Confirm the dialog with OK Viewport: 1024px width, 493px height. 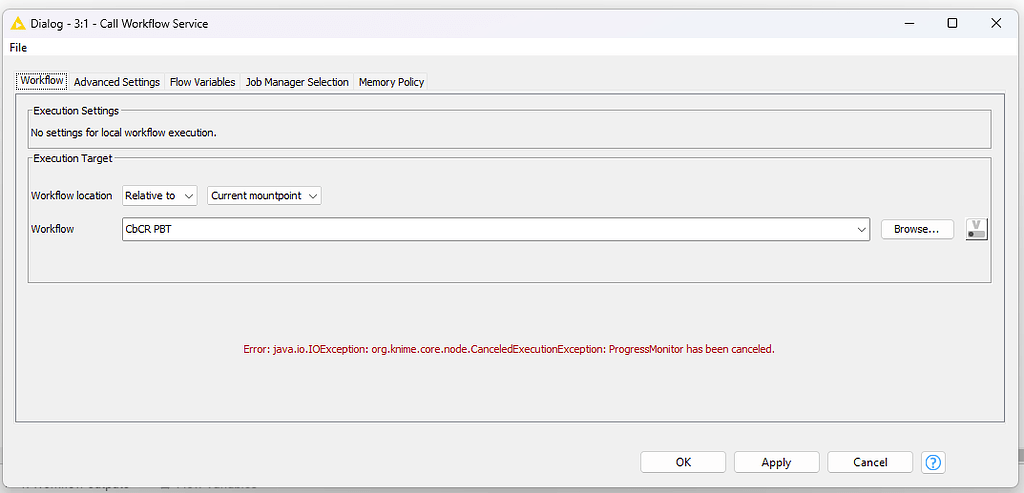pos(683,462)
